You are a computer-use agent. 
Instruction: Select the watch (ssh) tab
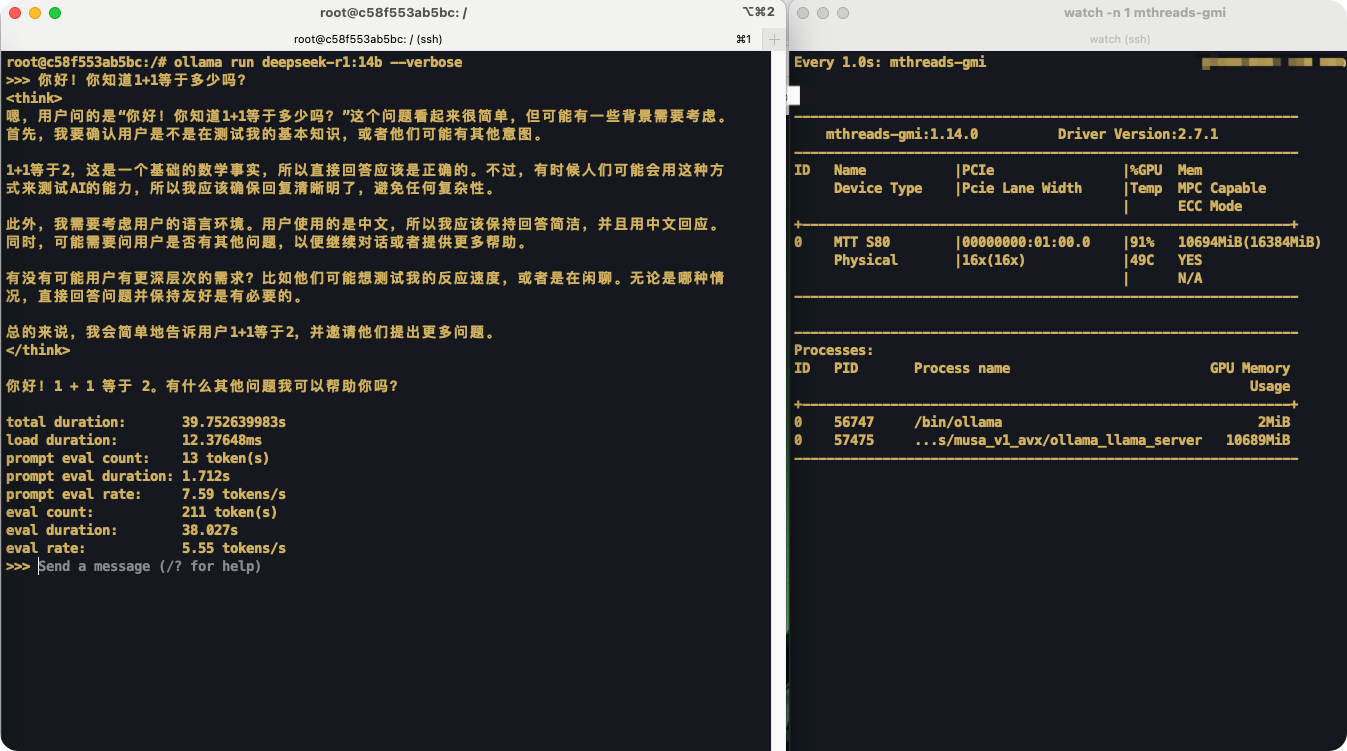[x=1120, y=39]
